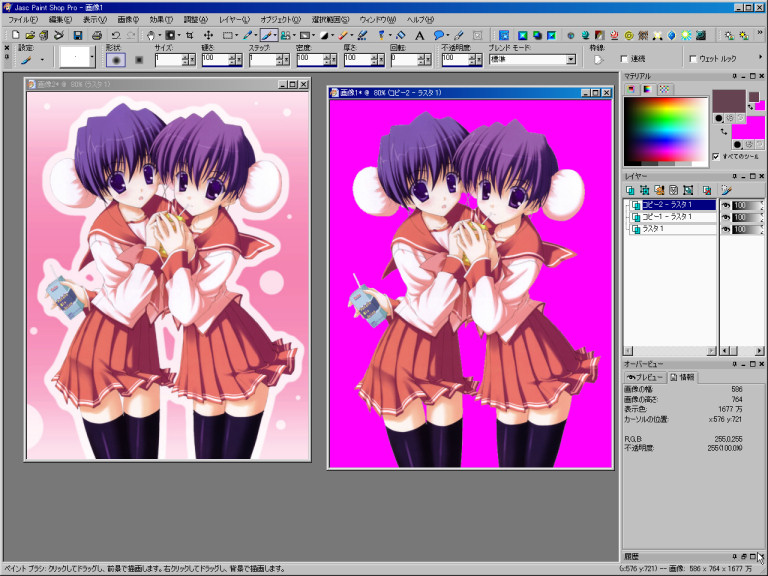768x576 pixels.
Task: Open the ヘルプ(H) menu
Action: [420, 20]
